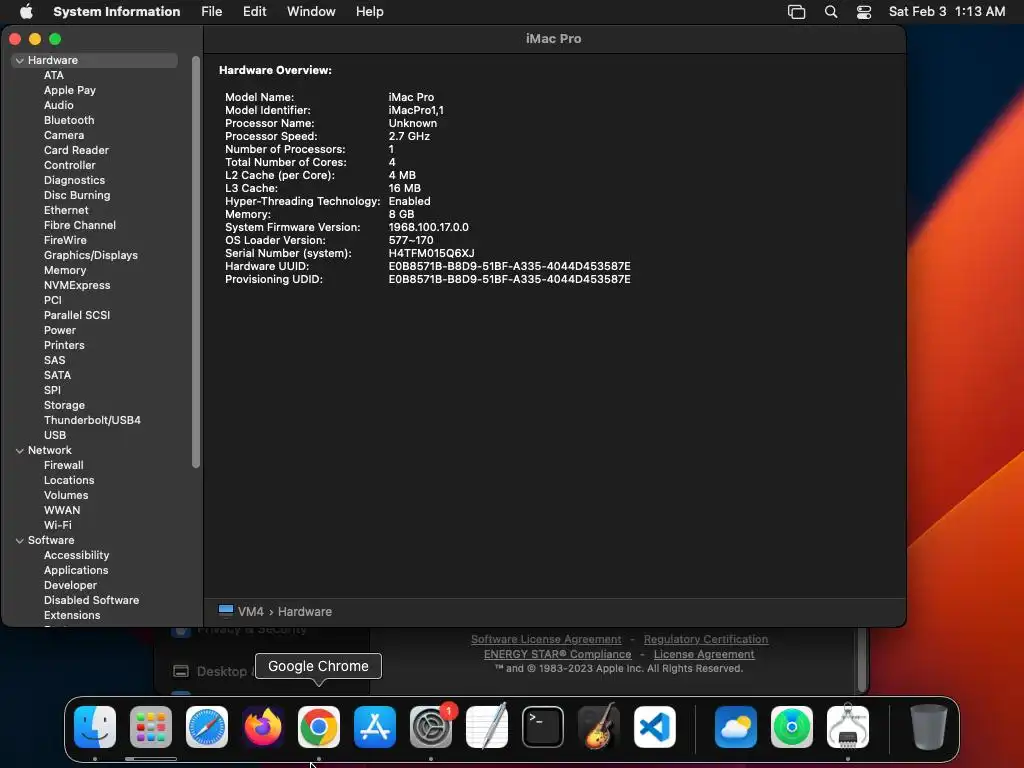The height and width of the screenshot is (768, 1024).
Task: Open Launchpad in the Dock
Action: pyautogui.click(x=151, y=726)
